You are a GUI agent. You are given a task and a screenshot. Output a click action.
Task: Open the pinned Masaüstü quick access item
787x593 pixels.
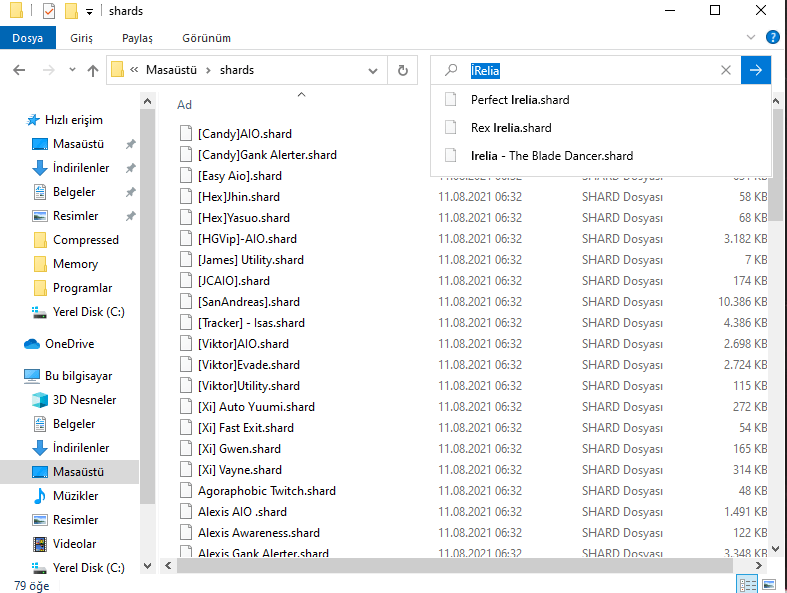click(x=78, y=144)
